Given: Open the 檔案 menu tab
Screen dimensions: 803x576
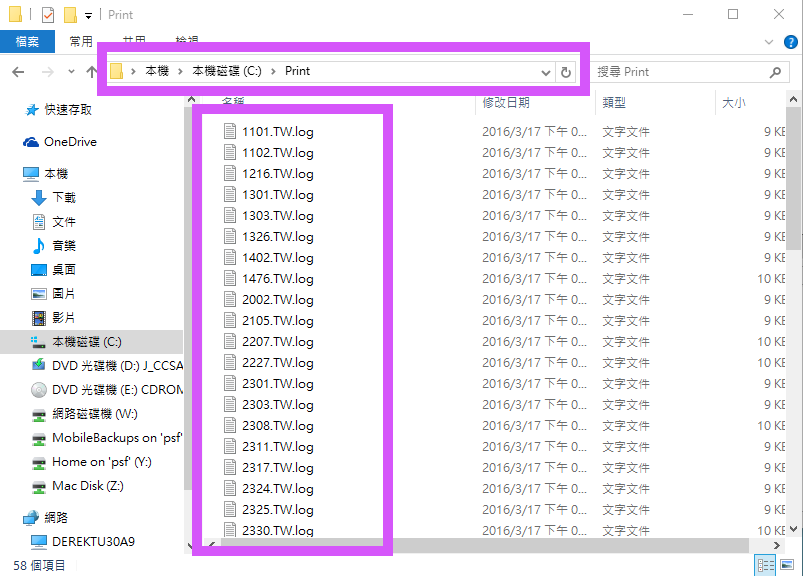Looking at the screenshot, I should pyautogui.click(x=27, y=42).
